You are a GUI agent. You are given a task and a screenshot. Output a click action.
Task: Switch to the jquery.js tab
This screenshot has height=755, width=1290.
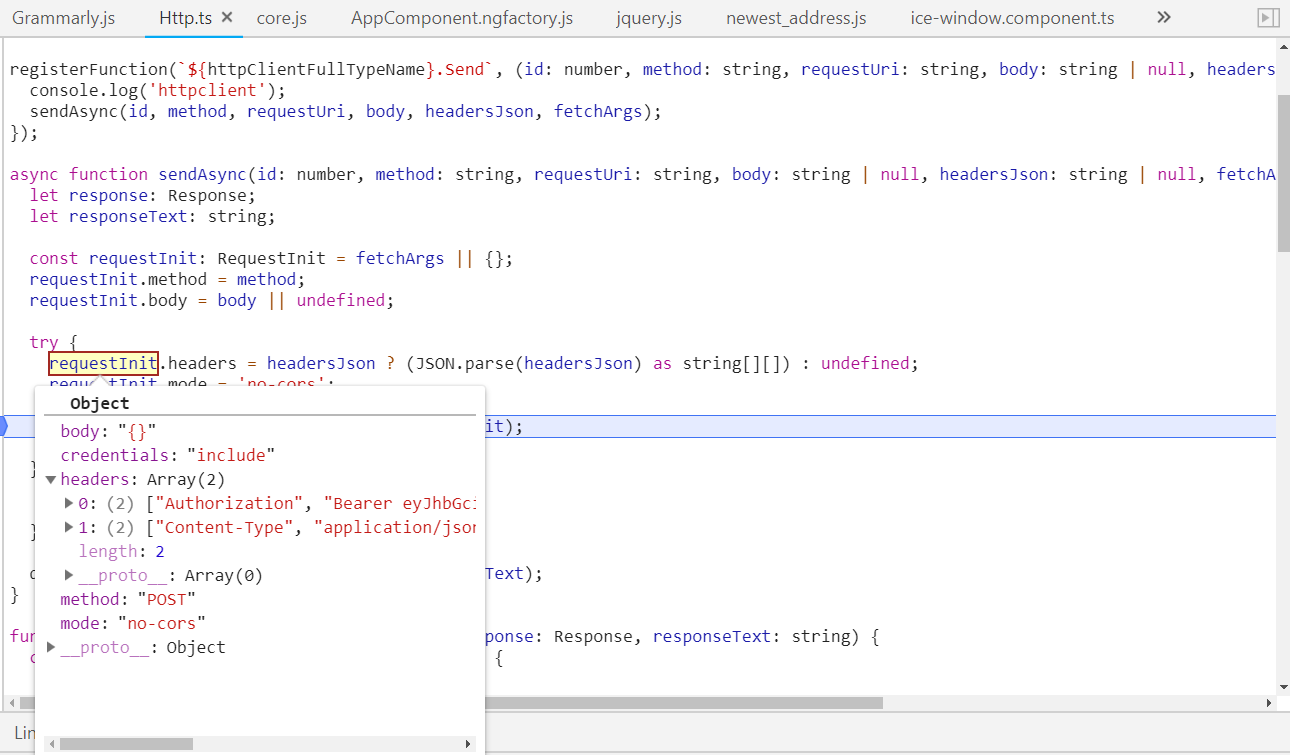(648, 17)
